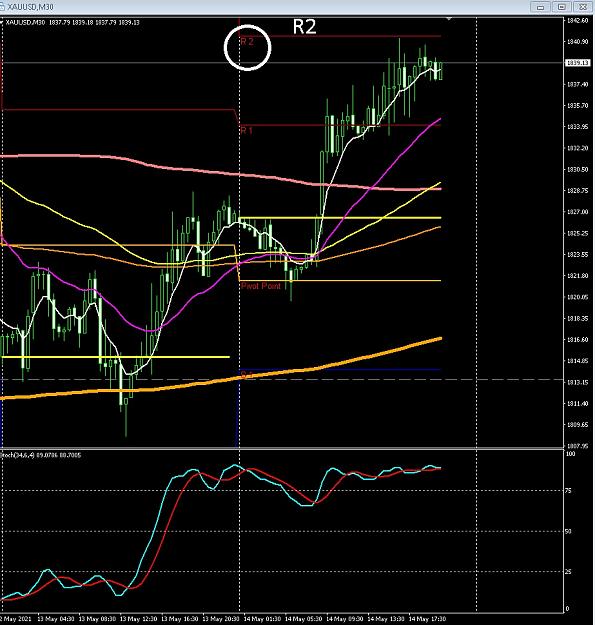Click the 1840.90 price axis label
Image resolution: width=595 pixels, height=625 pixels.
click(x=577, y=41)
